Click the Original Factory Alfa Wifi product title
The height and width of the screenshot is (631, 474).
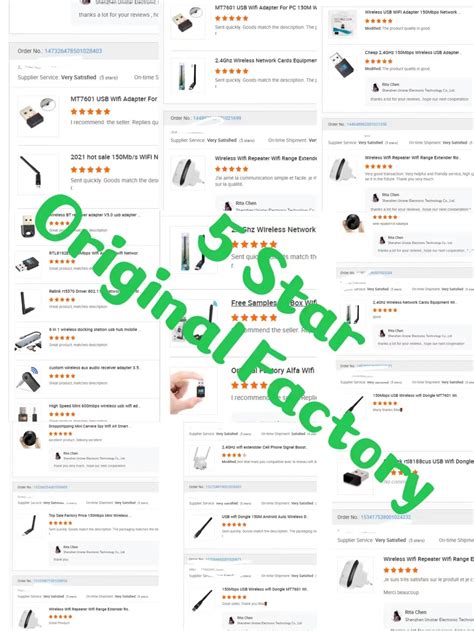pos(272,370)
